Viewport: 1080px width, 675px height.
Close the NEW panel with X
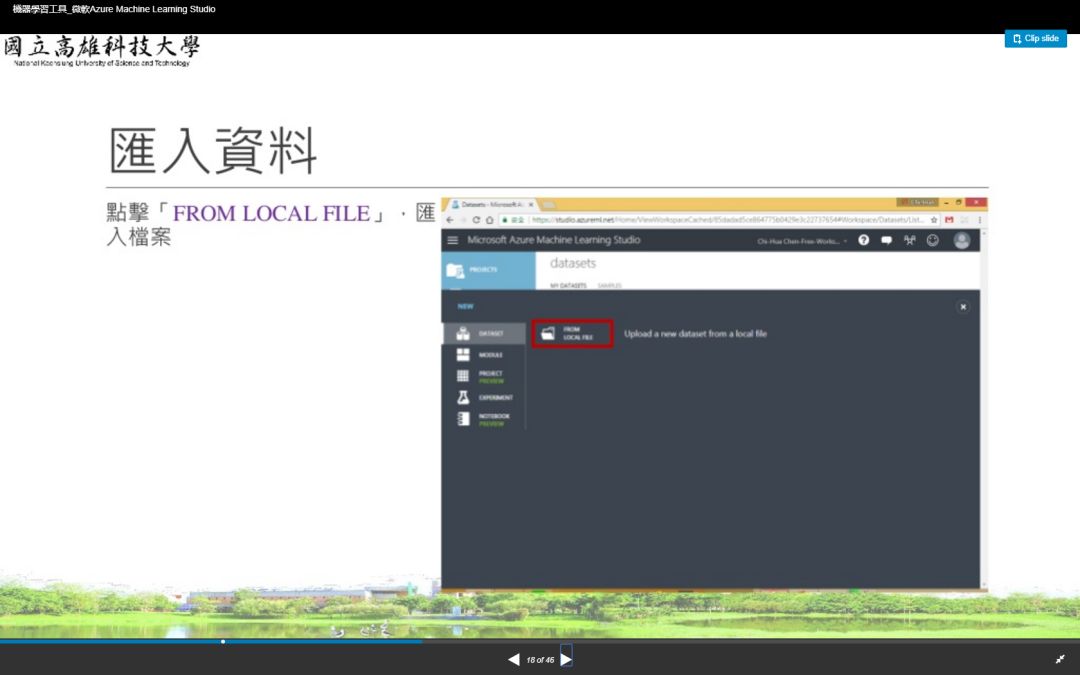point(963,307)
